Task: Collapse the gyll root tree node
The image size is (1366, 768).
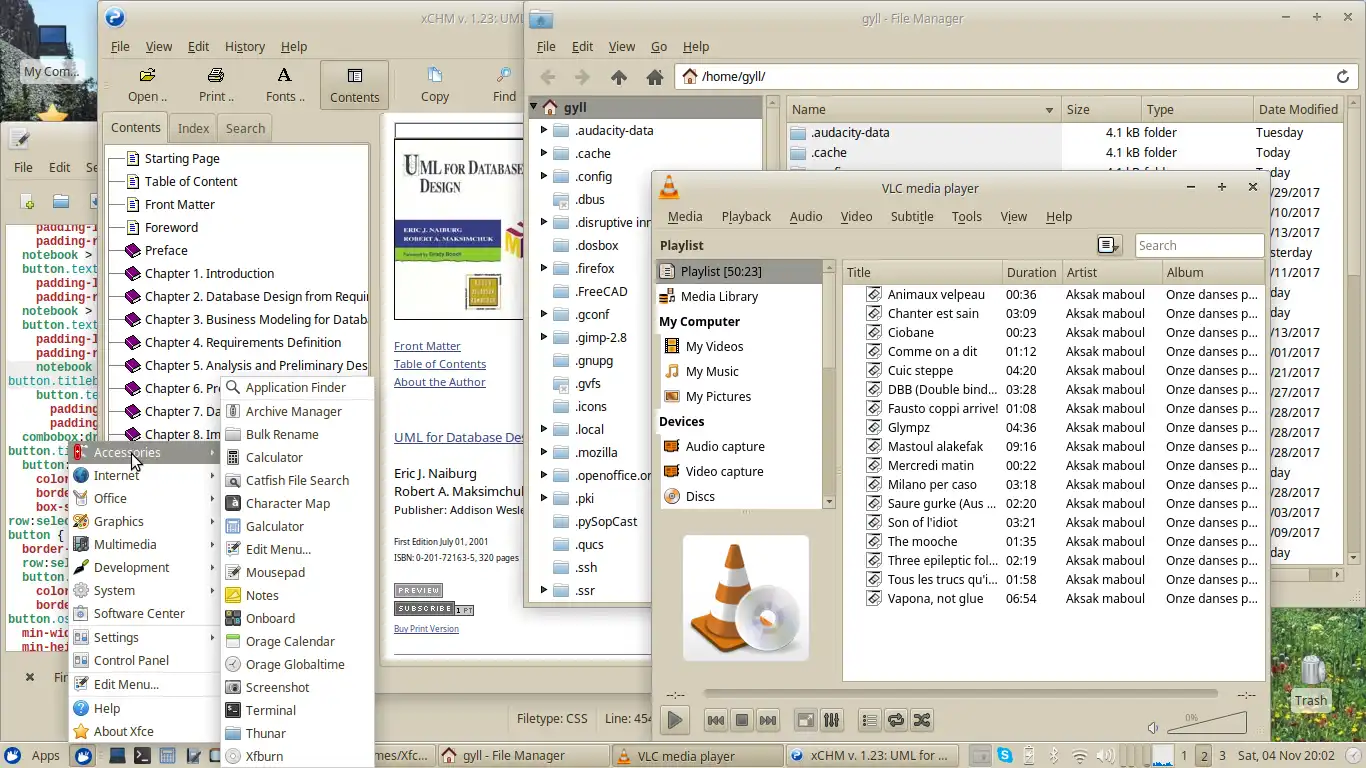Action: 534,106
